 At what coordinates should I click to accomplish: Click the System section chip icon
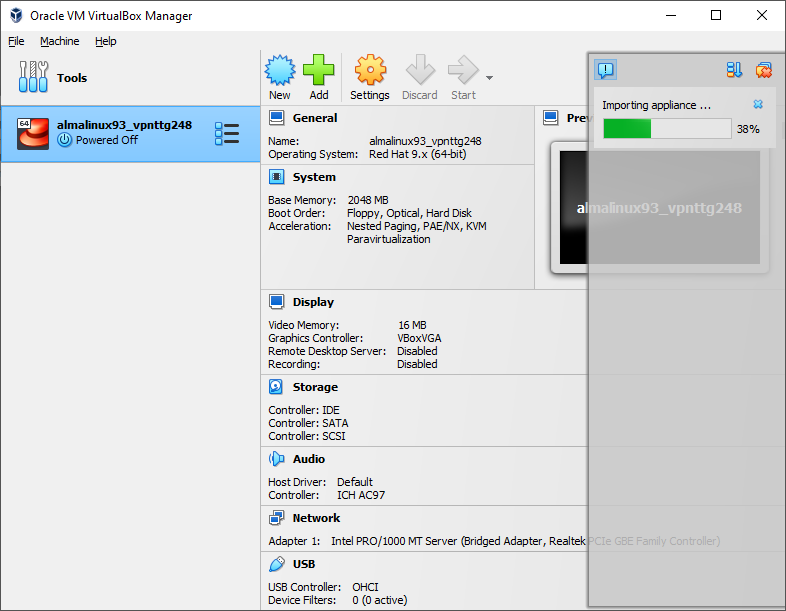[276, 177]
